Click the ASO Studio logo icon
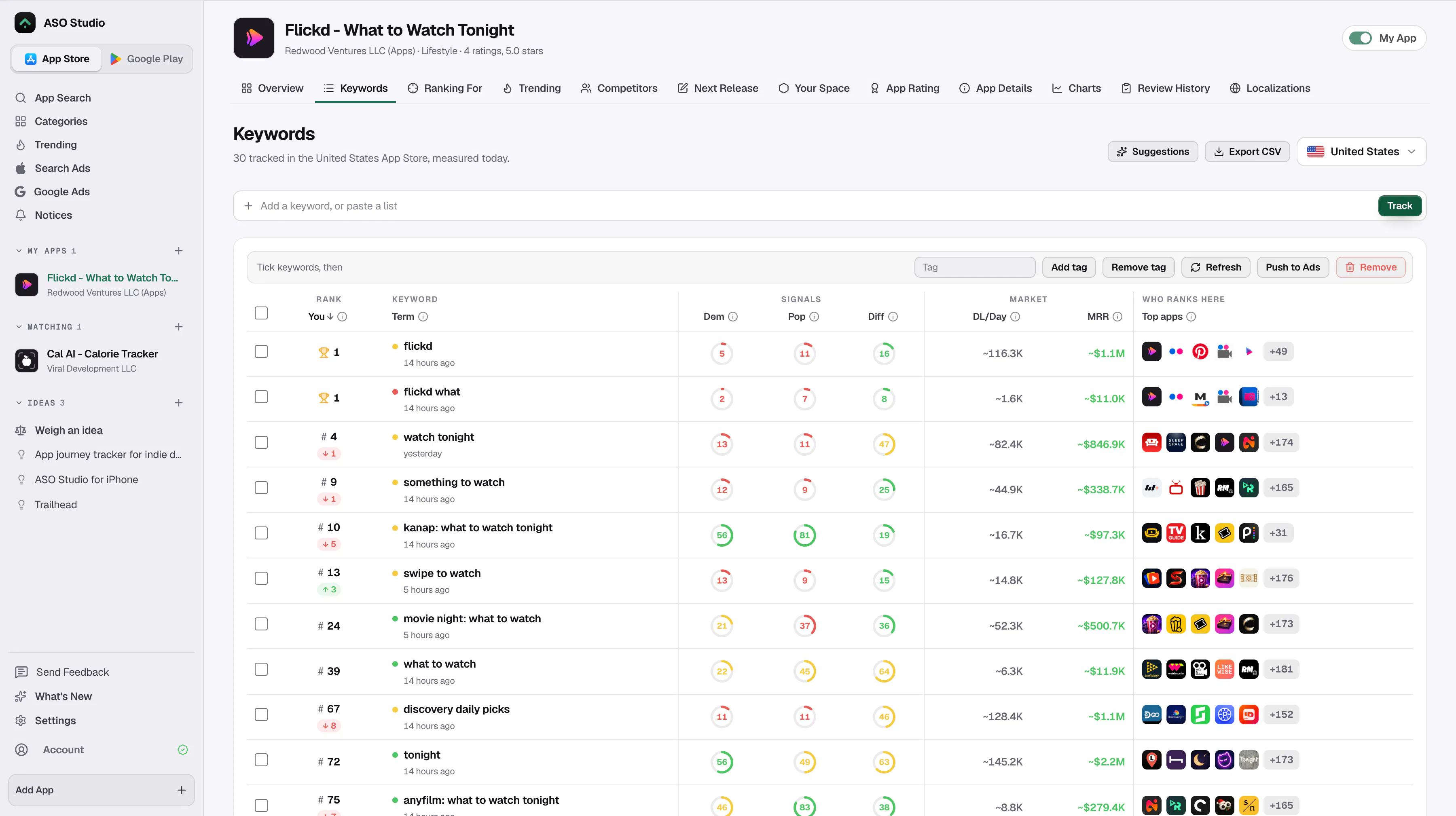Image resolution: width=1456 pixels, height=816 pixels. pos(25,23)
